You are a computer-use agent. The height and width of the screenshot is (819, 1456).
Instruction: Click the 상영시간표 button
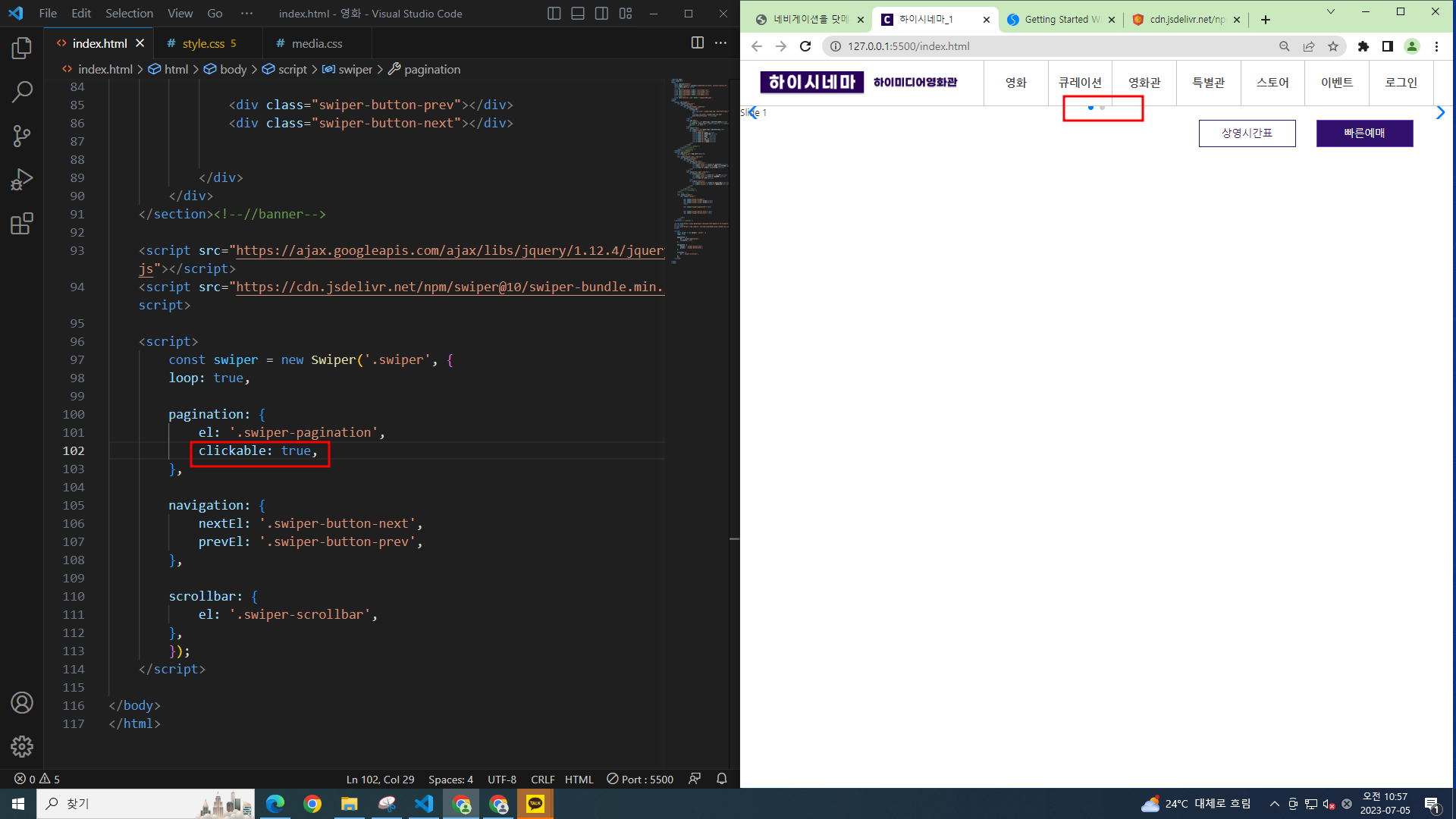tap(1247, 133)
